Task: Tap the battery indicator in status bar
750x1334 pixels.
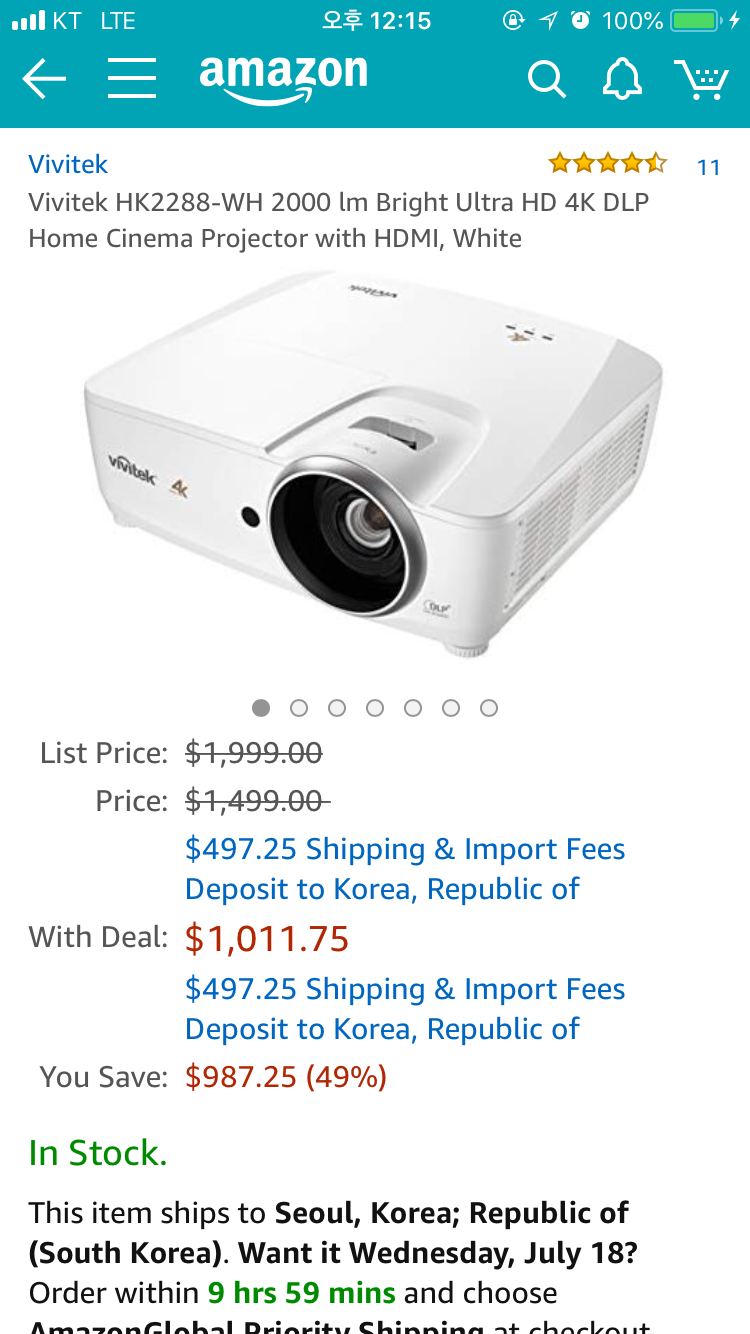Action: click(x=696, y=20)
